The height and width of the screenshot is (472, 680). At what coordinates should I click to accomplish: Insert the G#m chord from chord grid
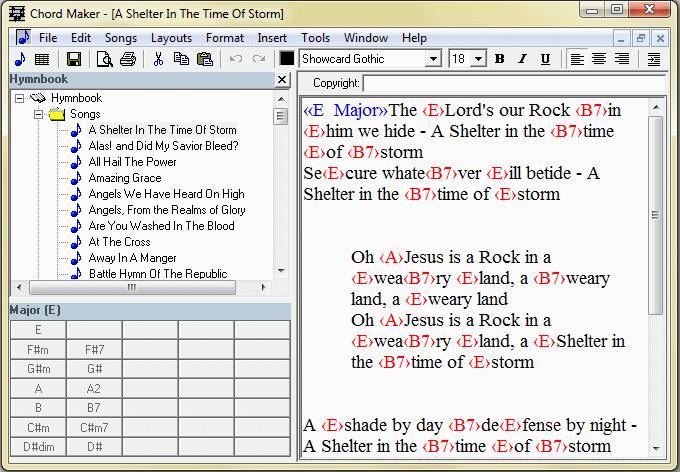click(38, 369)
